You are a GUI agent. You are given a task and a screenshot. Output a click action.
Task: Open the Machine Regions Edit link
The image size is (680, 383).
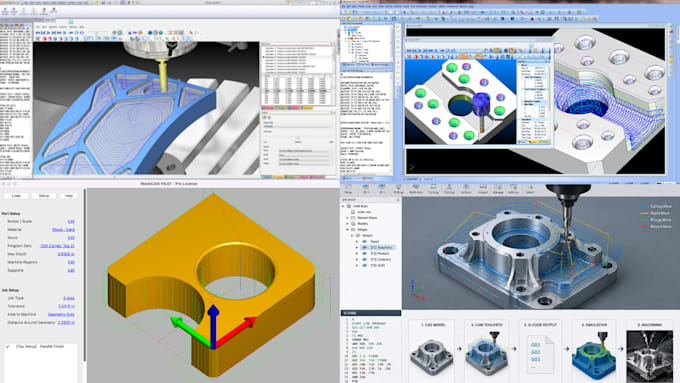point(71,262)
